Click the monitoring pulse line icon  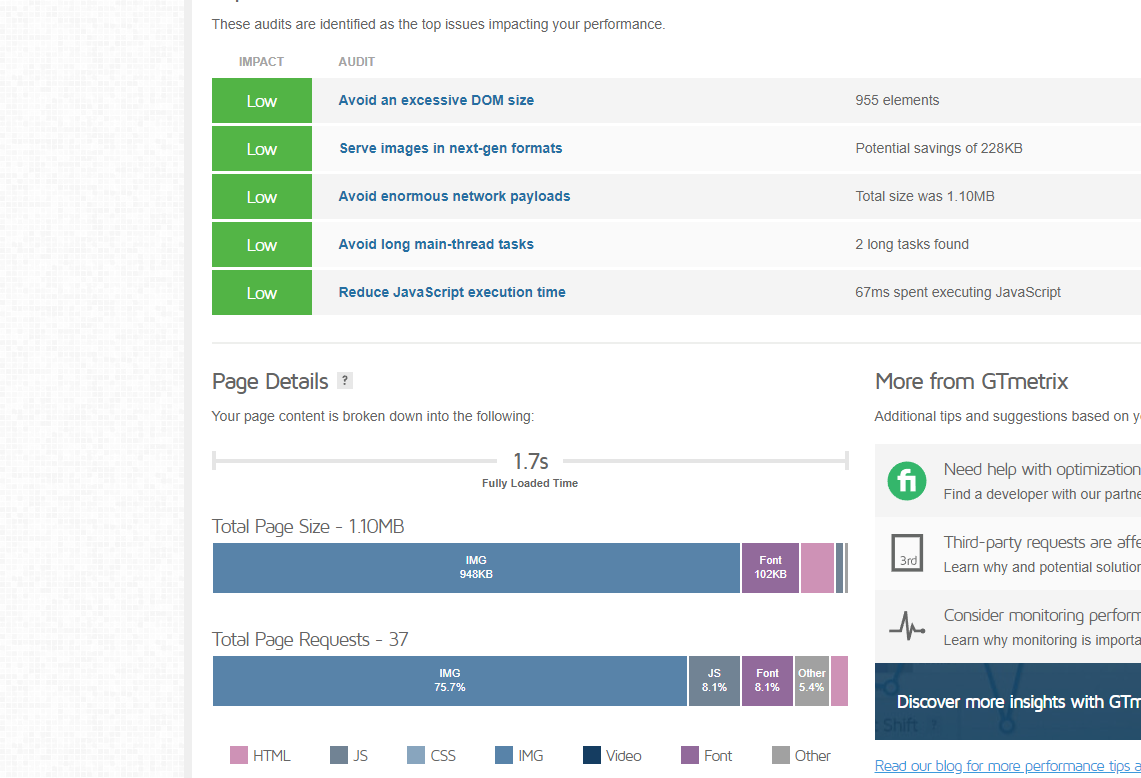907,626
